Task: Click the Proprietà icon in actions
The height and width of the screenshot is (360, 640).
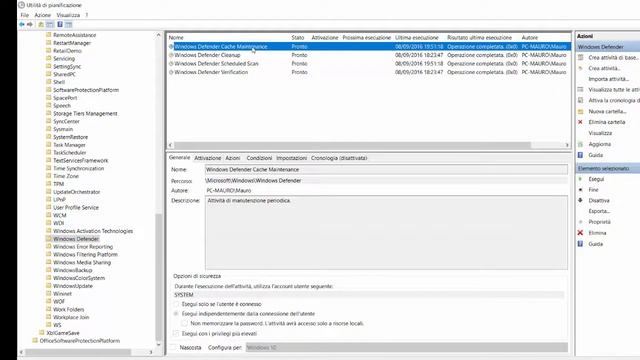Action: [x=580, y=222]
